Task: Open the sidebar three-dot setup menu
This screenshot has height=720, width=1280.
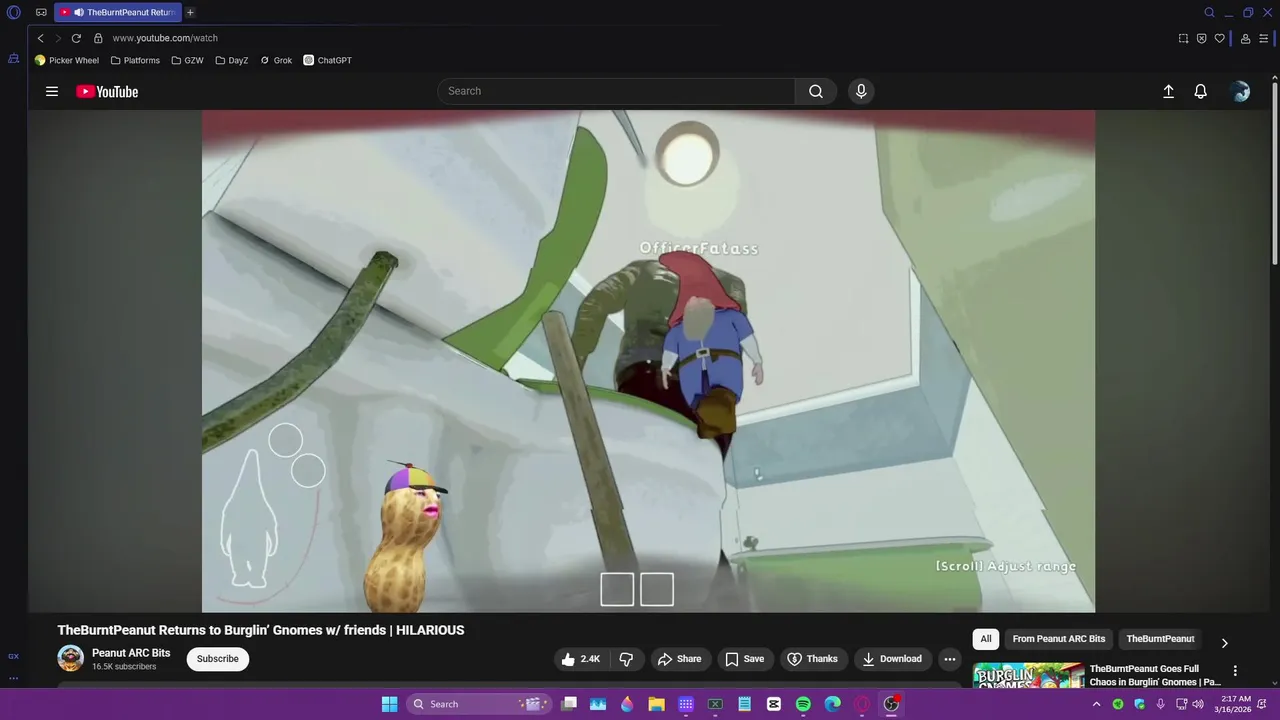Action: point(14,678)
